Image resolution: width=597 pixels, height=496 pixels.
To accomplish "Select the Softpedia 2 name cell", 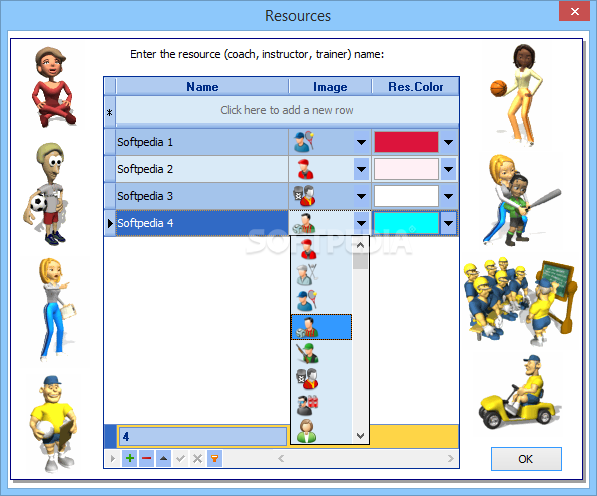I will coord(202,169).
